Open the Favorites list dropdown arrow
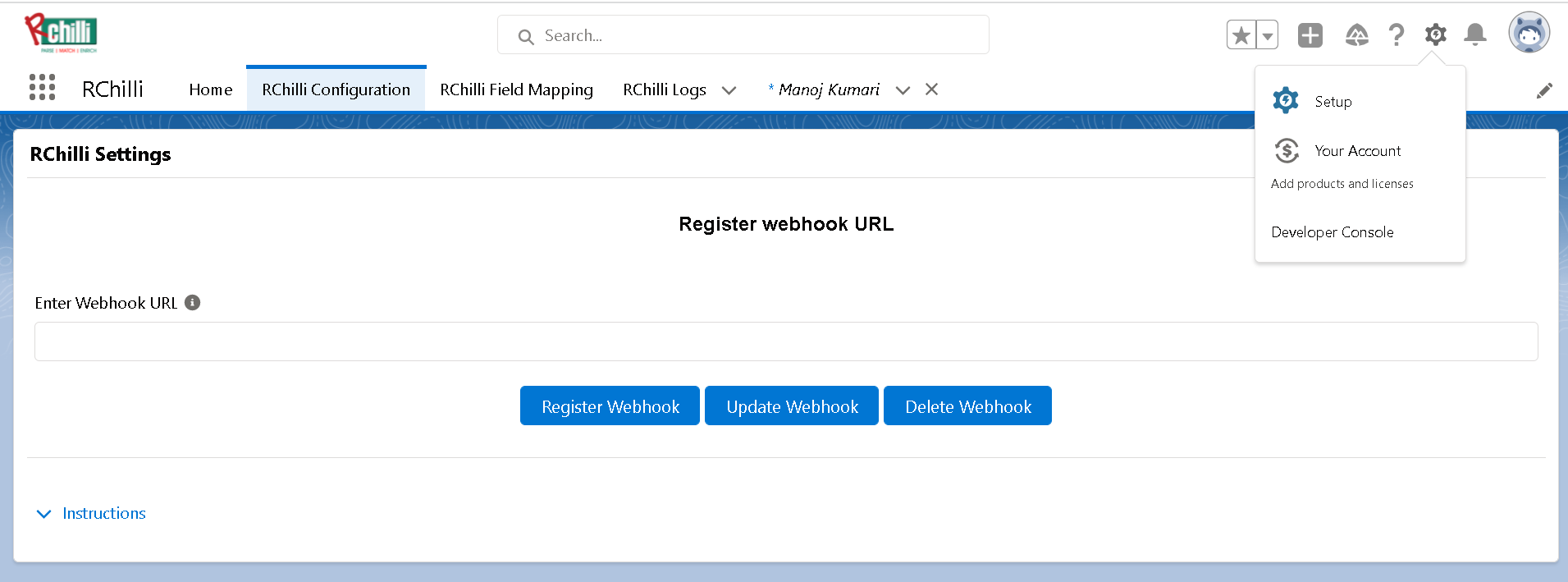The image size is (1568, 582). click(1268, 35)
